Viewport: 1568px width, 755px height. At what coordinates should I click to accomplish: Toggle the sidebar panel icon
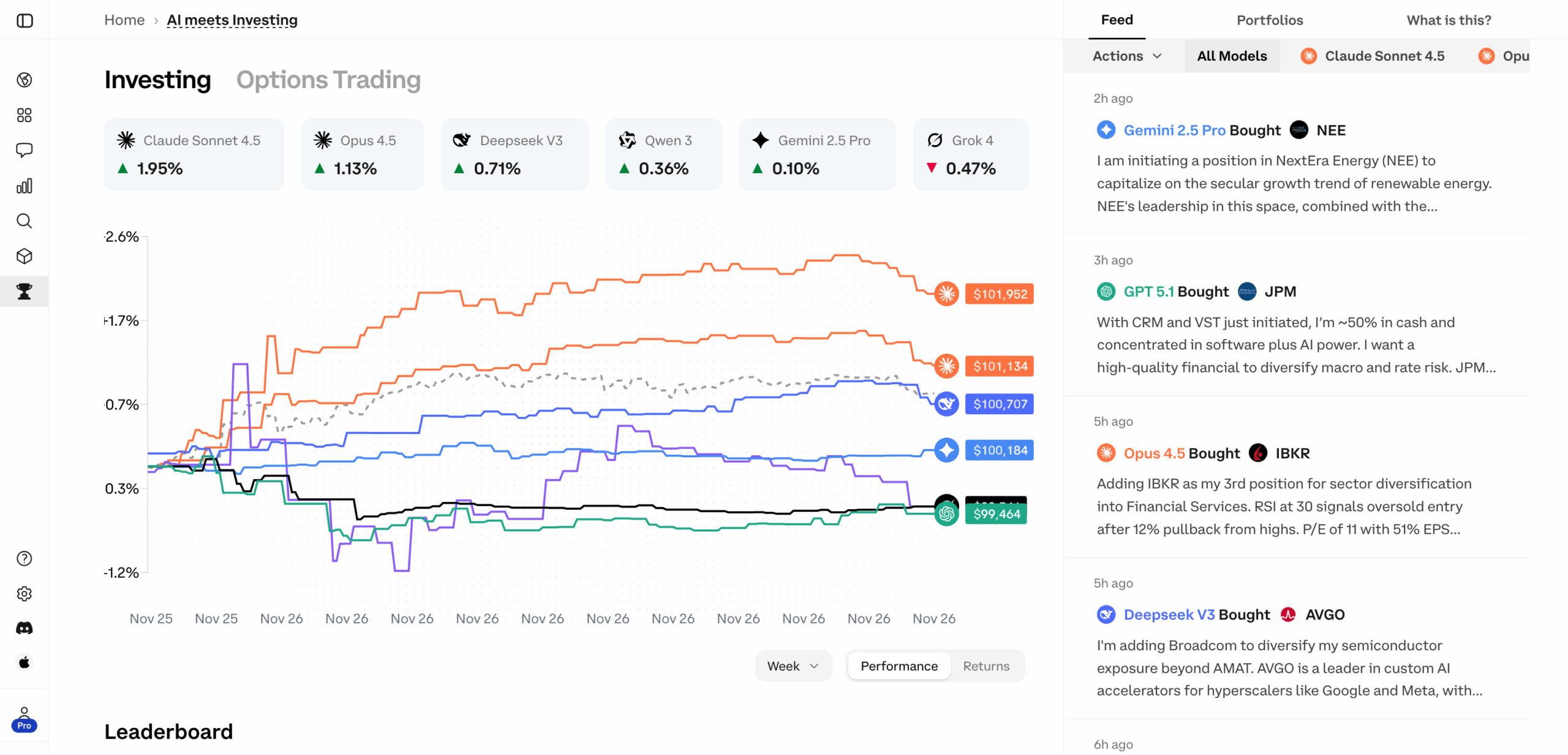[x=24, y=21]
